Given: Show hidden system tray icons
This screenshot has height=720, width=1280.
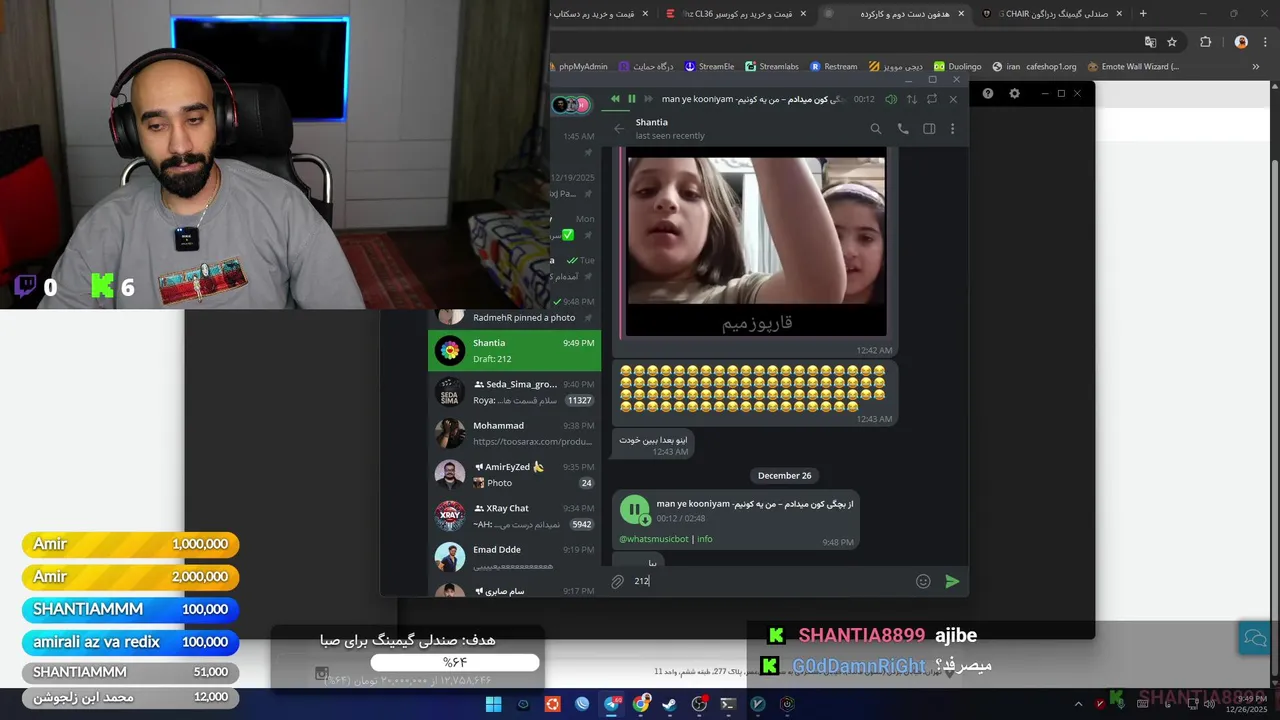Looking at the screenshot, I should (1078, 704).
